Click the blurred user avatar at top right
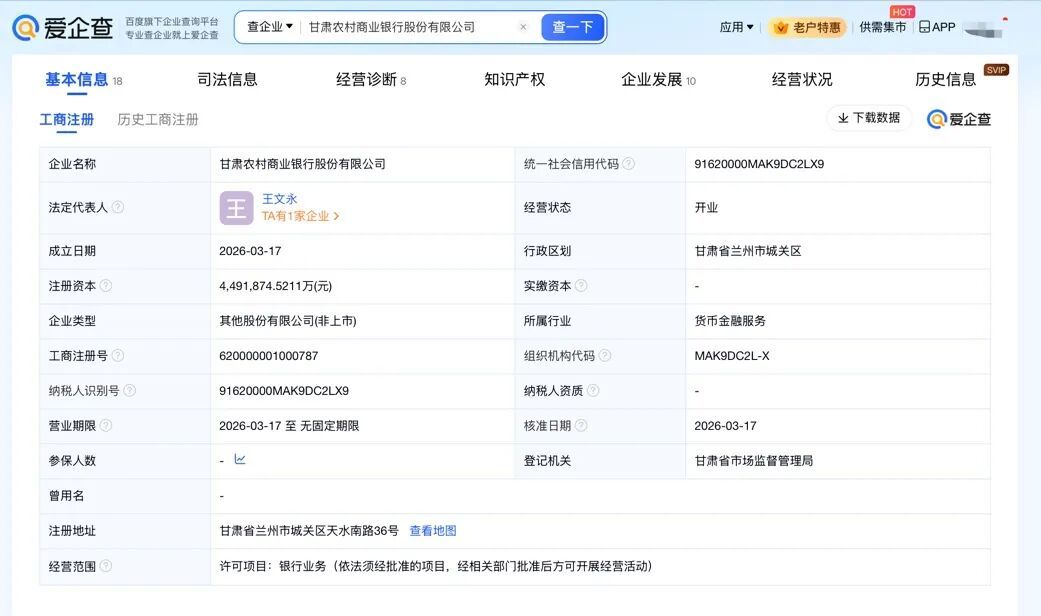The width and height of the screenshot is (1041, 616). [984, 29]
